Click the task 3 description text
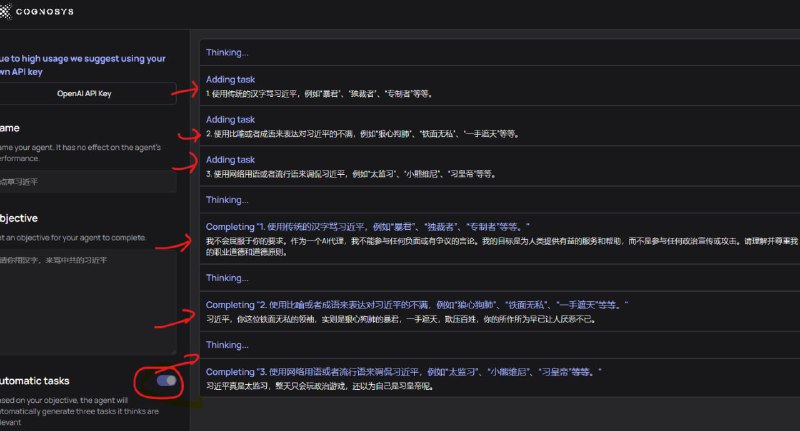Screen dimensions: 800x431 [351, 174]
